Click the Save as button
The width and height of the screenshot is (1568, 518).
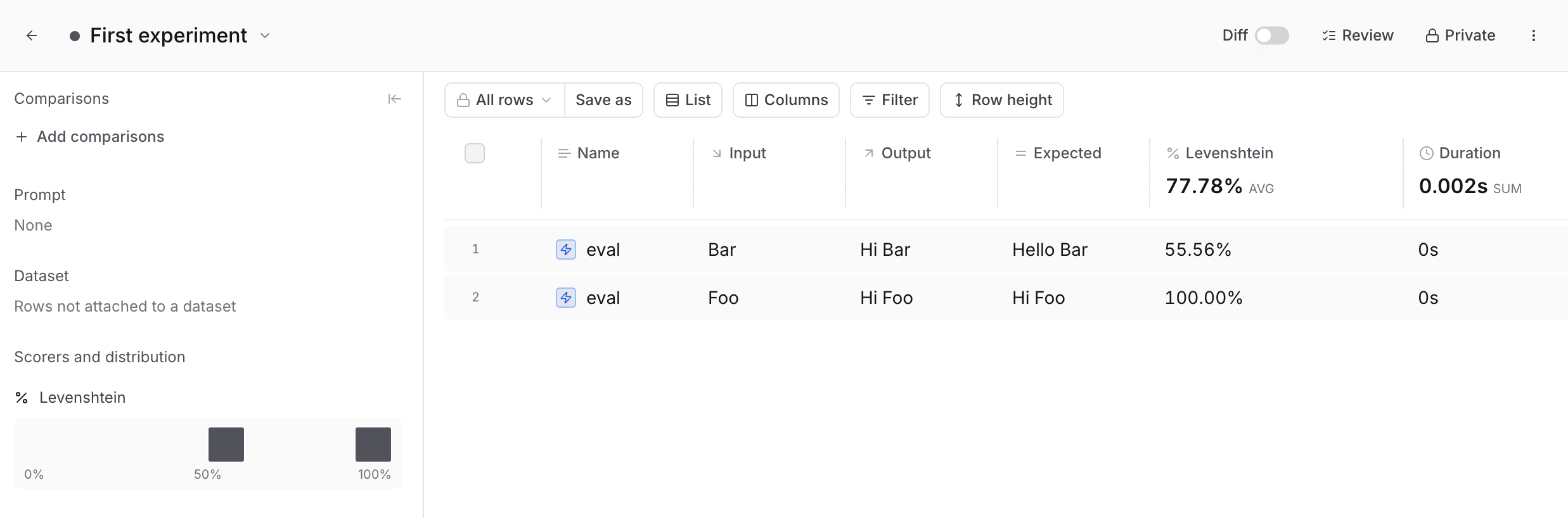(x=603, y=100)
